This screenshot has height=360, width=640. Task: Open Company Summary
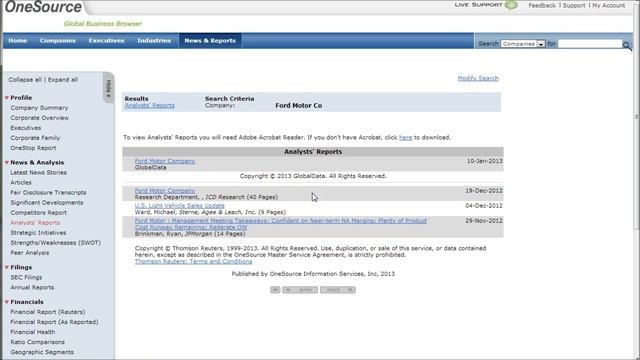pyautogui.click(x=39, y=108)
